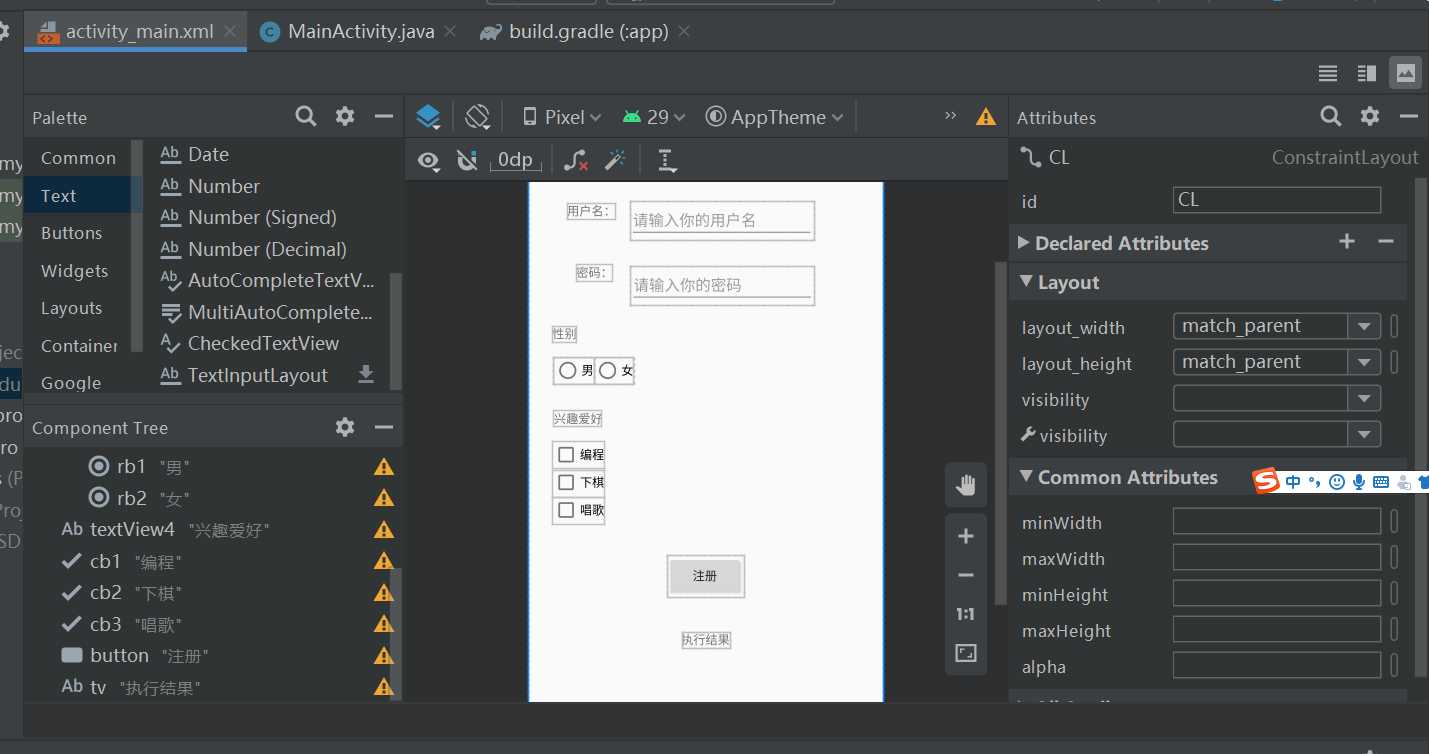The width and height of the screenshot is (1429, 754).
Task: Toggle the view options eye icon
Action: (429, 160)
